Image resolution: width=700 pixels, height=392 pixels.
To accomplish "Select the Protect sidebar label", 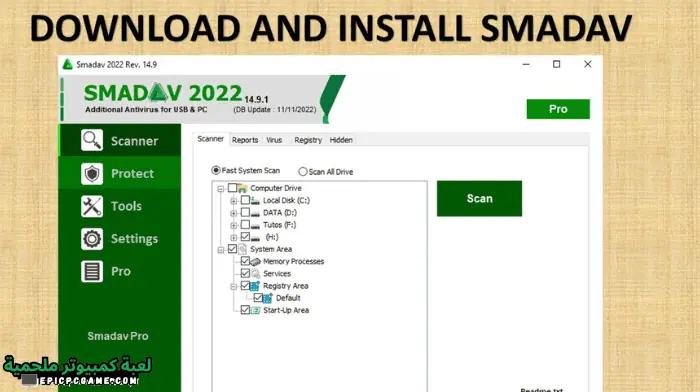I will click(133, 174).
